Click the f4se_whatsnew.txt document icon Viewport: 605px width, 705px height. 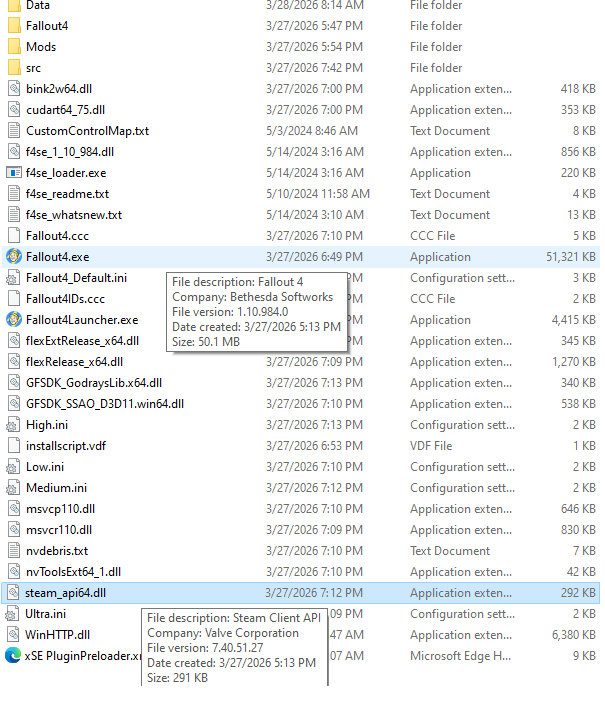click(x=14, y=214)
